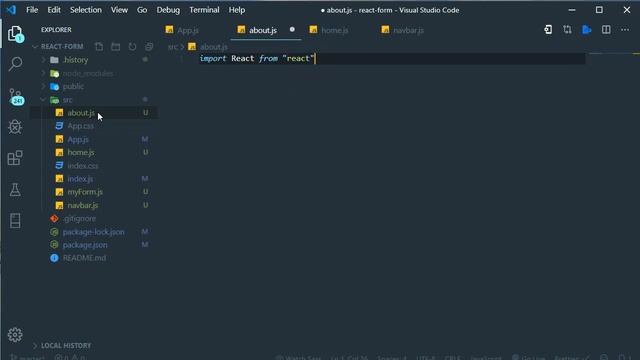Open the Help menu
The height and width of the screenshot is (360, 640).
pyautogui.click(x=237, y=10)
